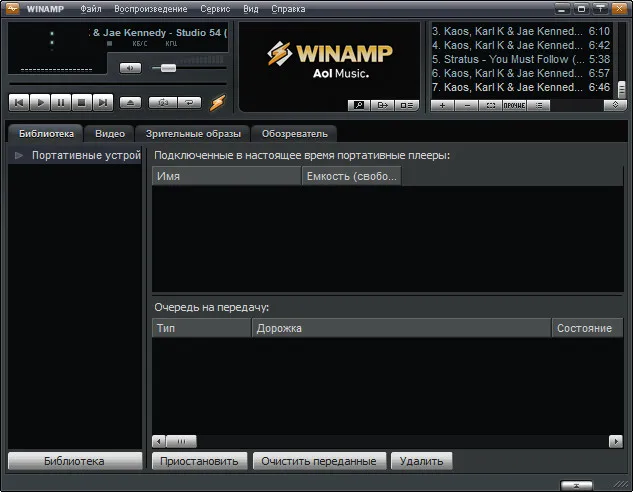
Task: Click the scrolling song title display
Action: (158, 33)
